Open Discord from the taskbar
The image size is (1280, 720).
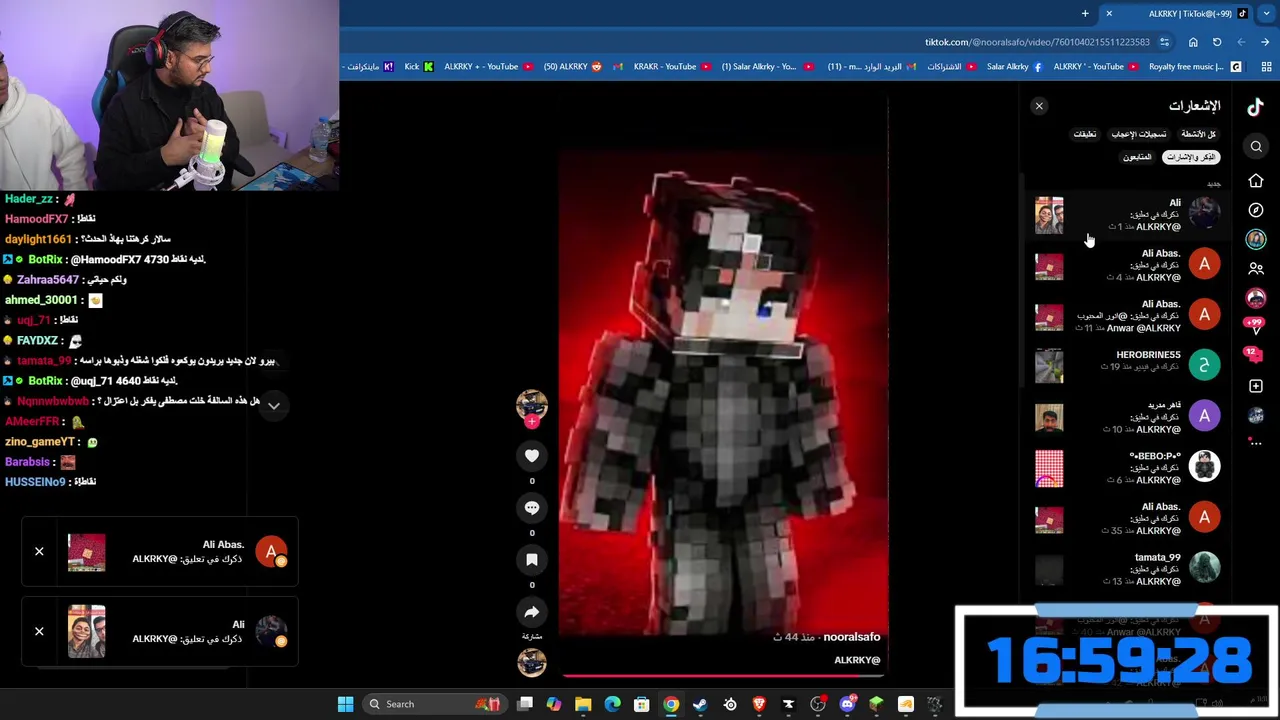click(x=847, y=704)
